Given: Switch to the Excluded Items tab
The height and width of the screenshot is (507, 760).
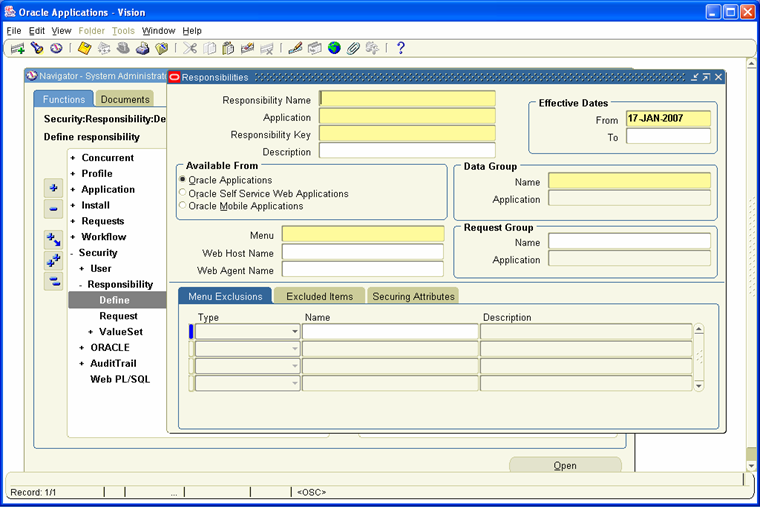Looking at the screenshot, I should coord(319,296).
